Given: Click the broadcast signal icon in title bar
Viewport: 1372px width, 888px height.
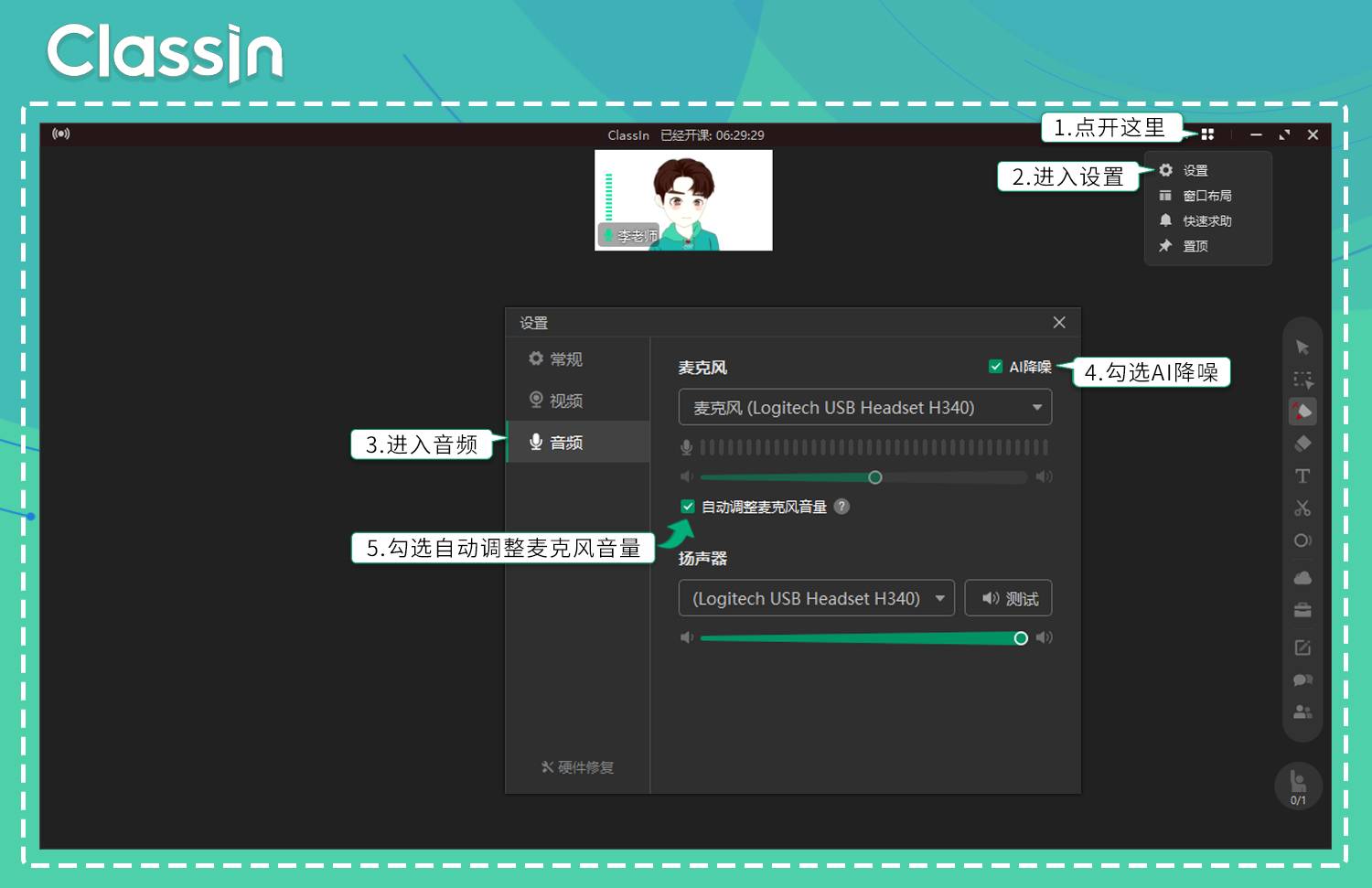Looking at the screenshot, I should click(x=61, y=134).
